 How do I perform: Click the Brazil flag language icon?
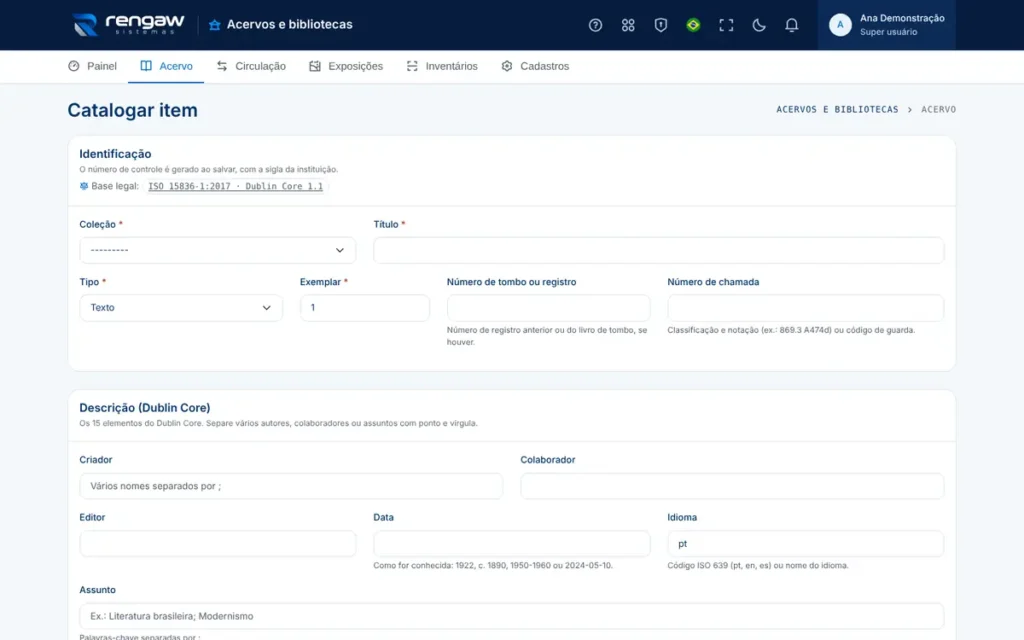click(693, 25)
